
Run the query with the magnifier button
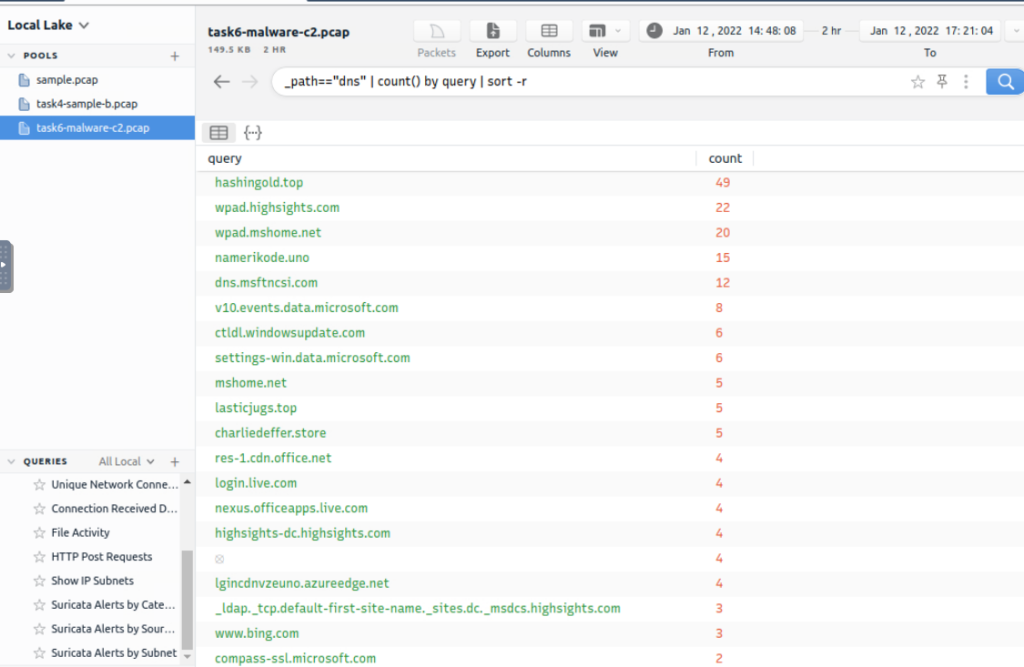pyautogui.click(x=1003, y=82)
